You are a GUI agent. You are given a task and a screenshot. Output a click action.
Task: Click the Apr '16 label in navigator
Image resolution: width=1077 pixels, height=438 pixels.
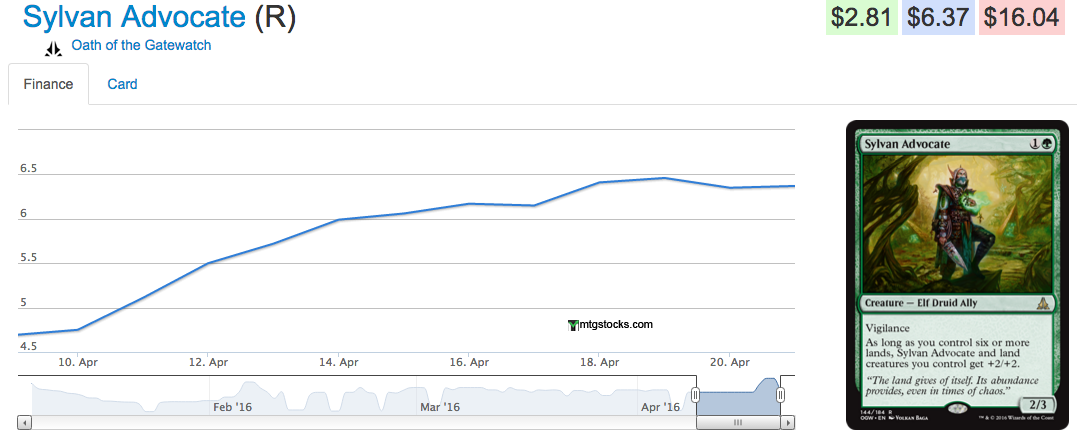tap(659, 407)
